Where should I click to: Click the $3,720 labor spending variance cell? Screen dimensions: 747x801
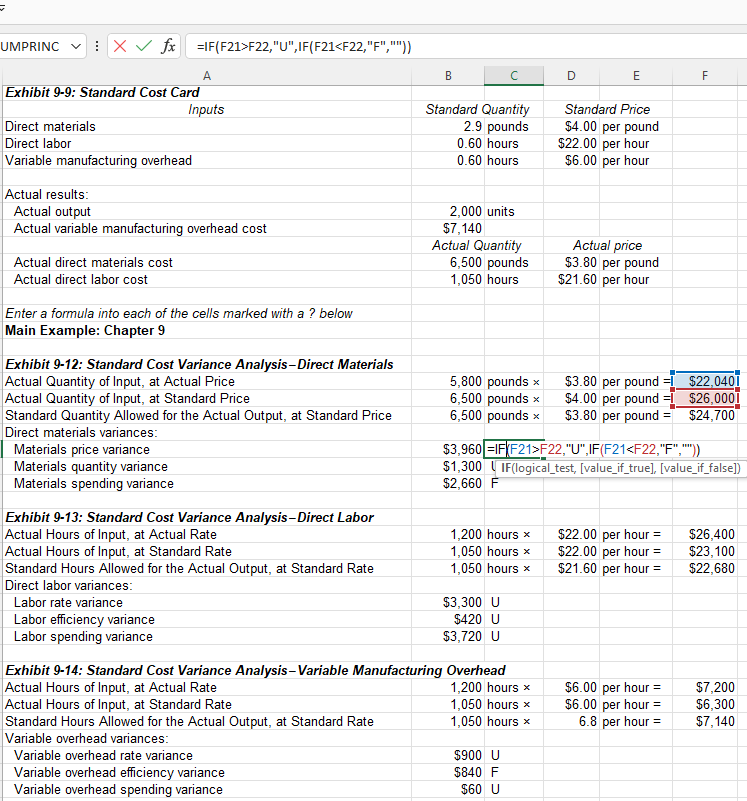pos(448,637)
